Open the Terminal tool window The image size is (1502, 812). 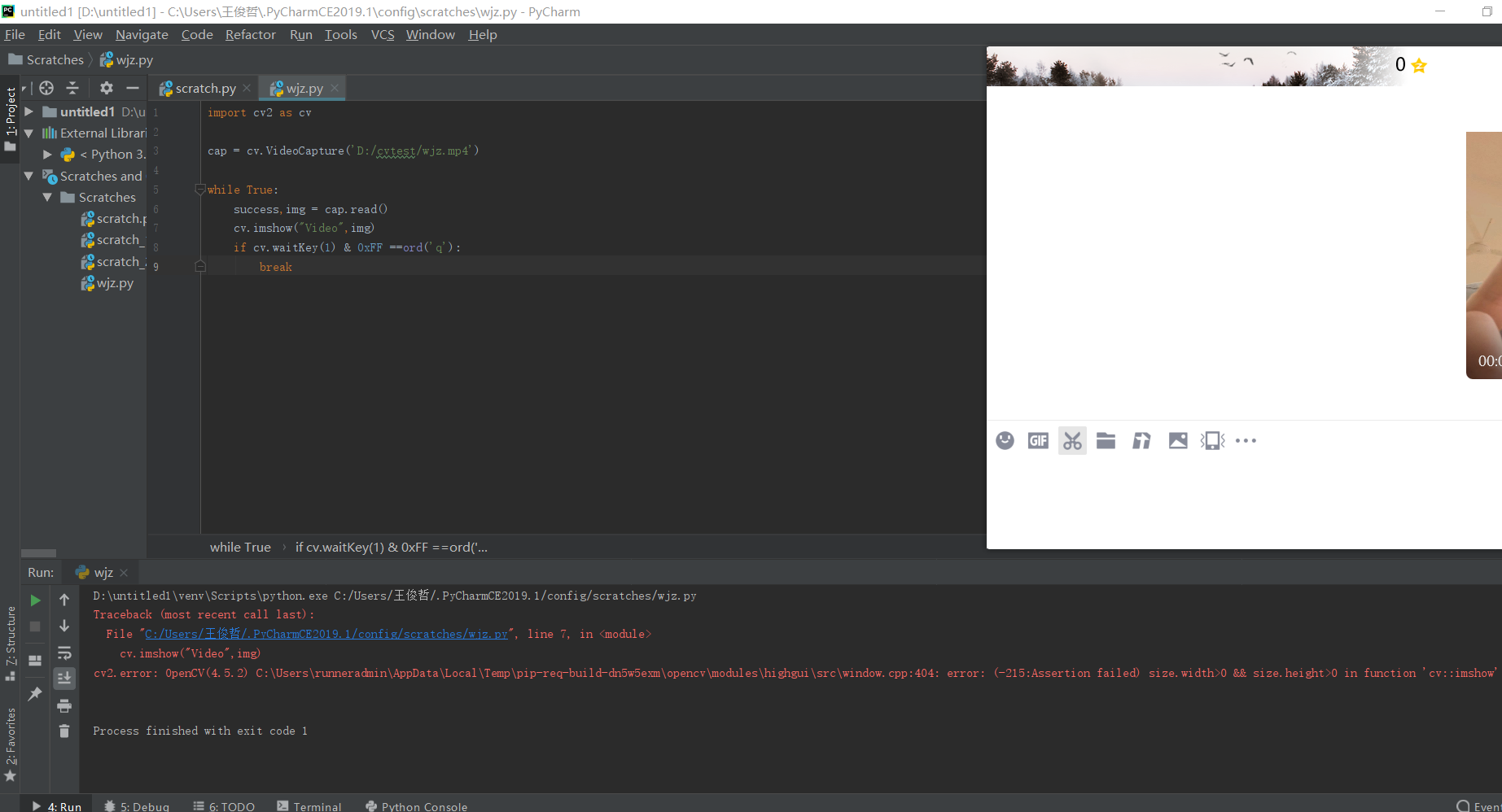(x=309, y=805)
